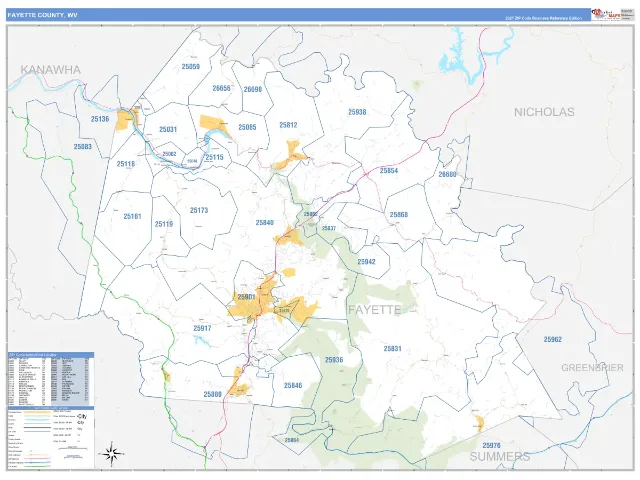Select ZIP code 25917

202,328
